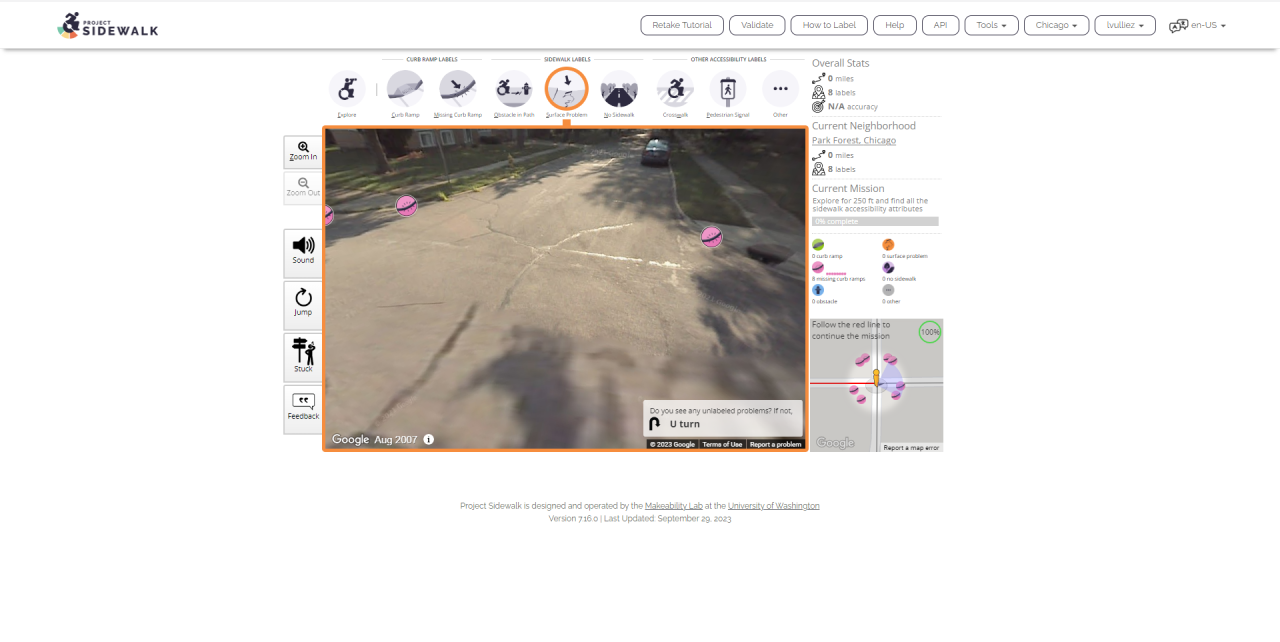Click the 'Current Mission' heading
Image resolution: width=1280 pixels, height=642 pixels.
click(848, 188)
